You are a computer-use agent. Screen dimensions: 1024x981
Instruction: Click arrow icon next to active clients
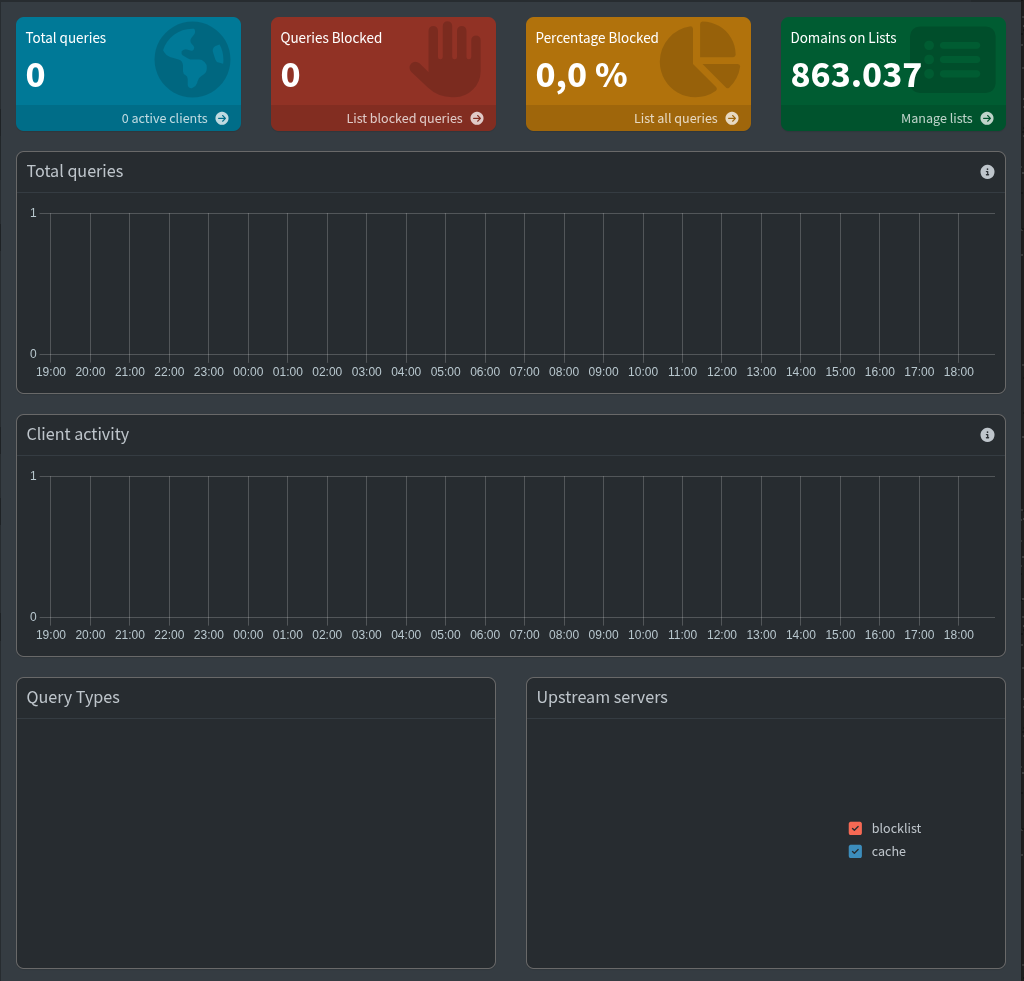[x=222, y=118]
